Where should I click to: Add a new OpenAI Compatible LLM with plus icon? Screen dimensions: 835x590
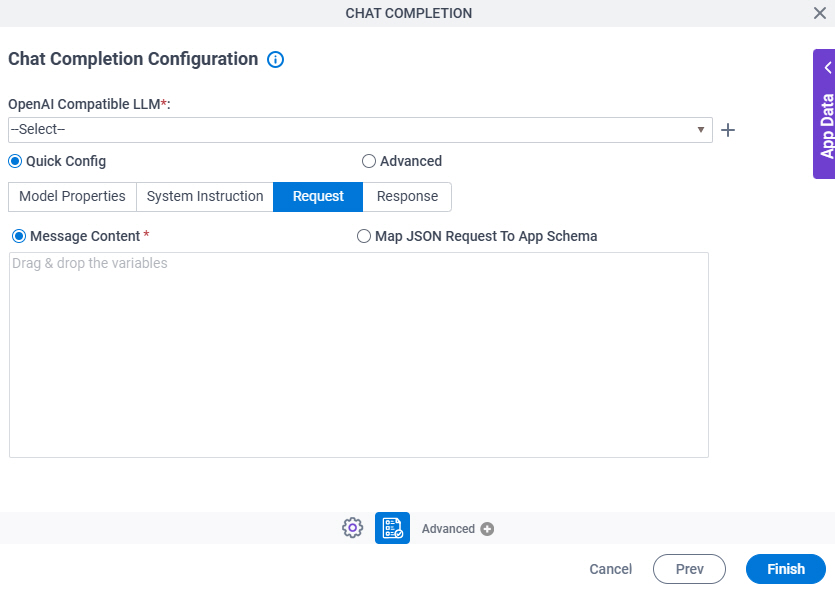click(727, 130)
